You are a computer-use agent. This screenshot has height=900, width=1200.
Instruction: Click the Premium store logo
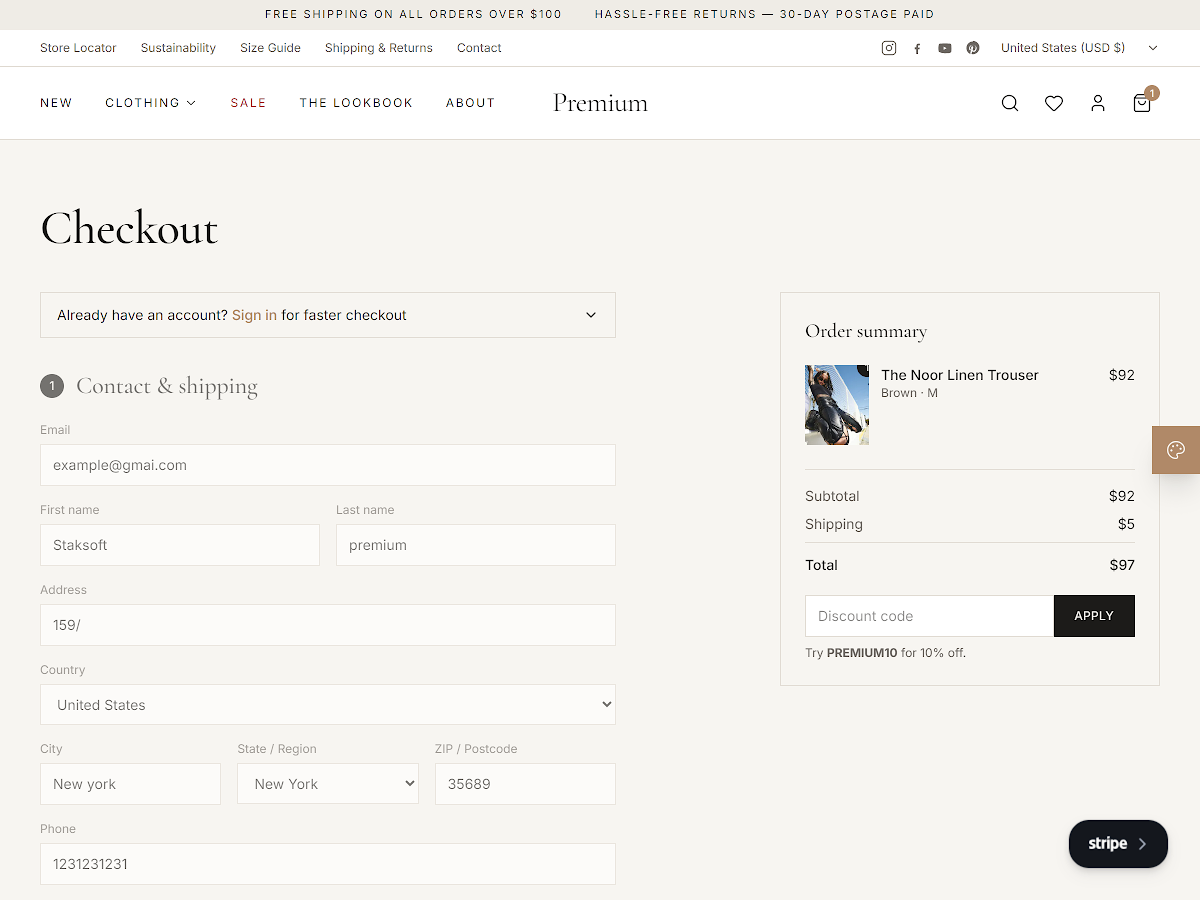coord(600,103)
